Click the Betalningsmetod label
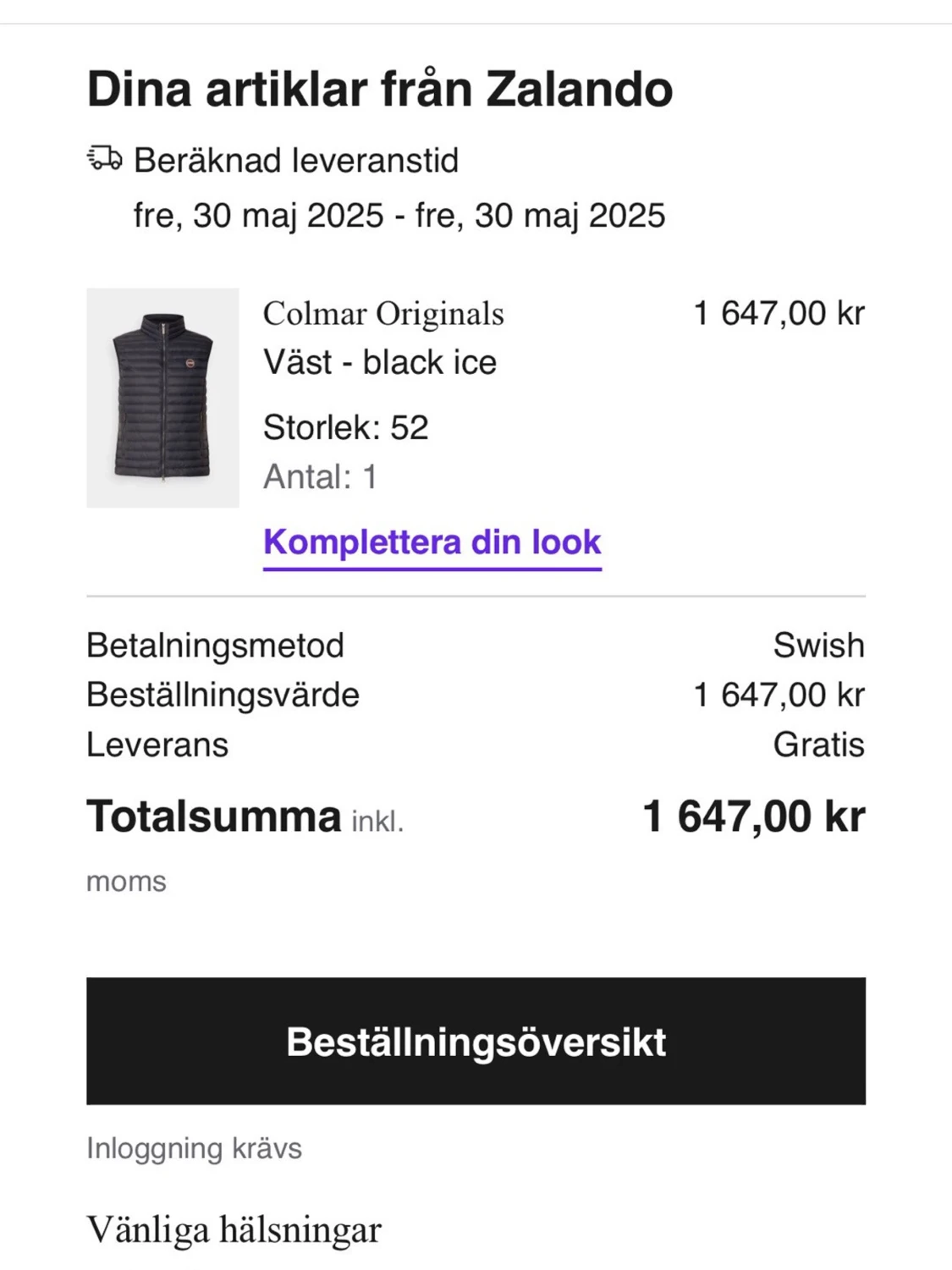 pyautogui.click(x=215, y=646)
